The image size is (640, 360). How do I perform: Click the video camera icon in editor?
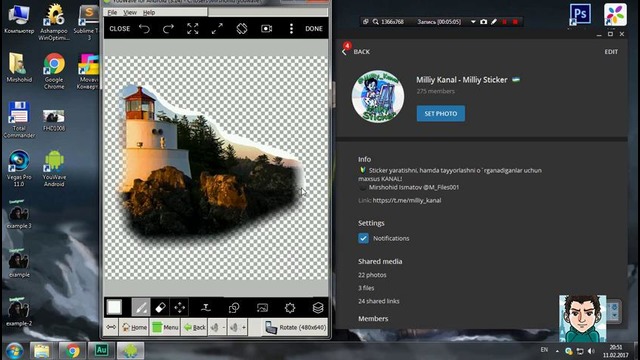pyautogui.click(x=267, y=29)
